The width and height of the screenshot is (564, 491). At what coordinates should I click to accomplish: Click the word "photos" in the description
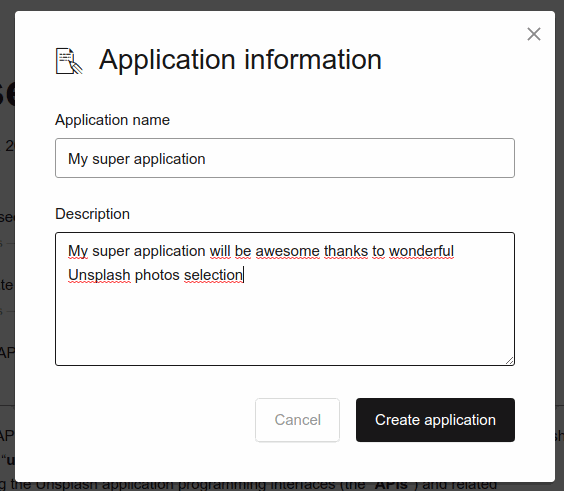click(x=157, y=275)
